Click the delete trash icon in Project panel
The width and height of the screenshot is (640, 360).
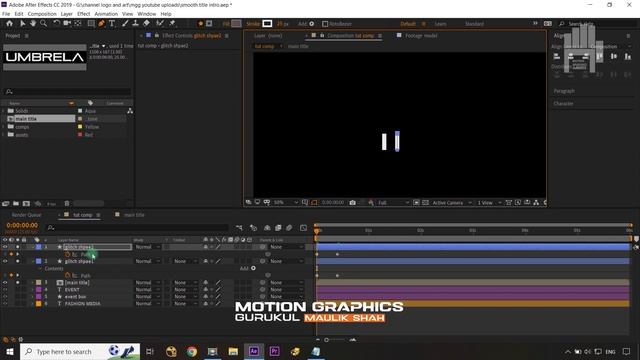point(67,203)
